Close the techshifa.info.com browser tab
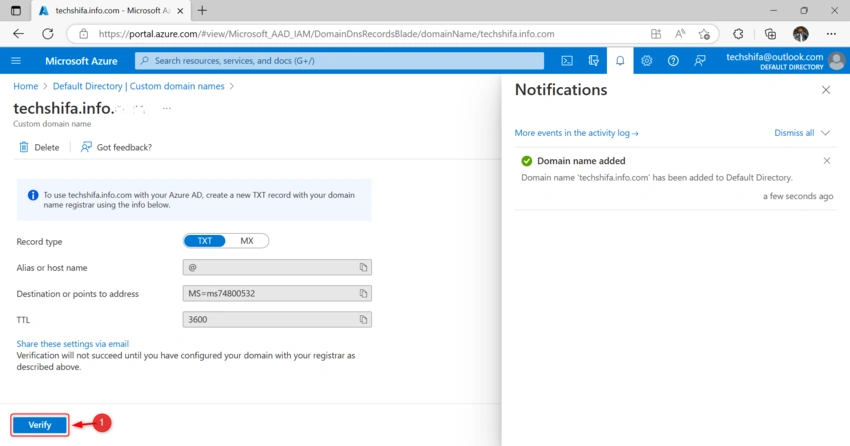850x446 pixels. pos(181,10)
